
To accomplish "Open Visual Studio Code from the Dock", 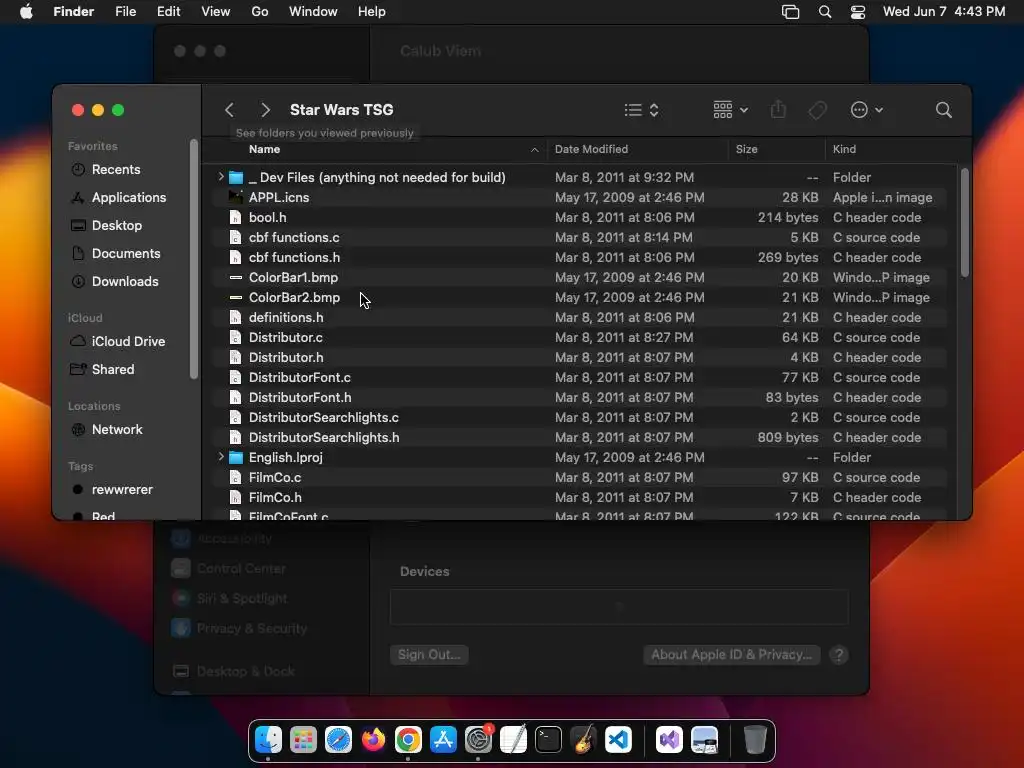I will click(x=618, y=740).
